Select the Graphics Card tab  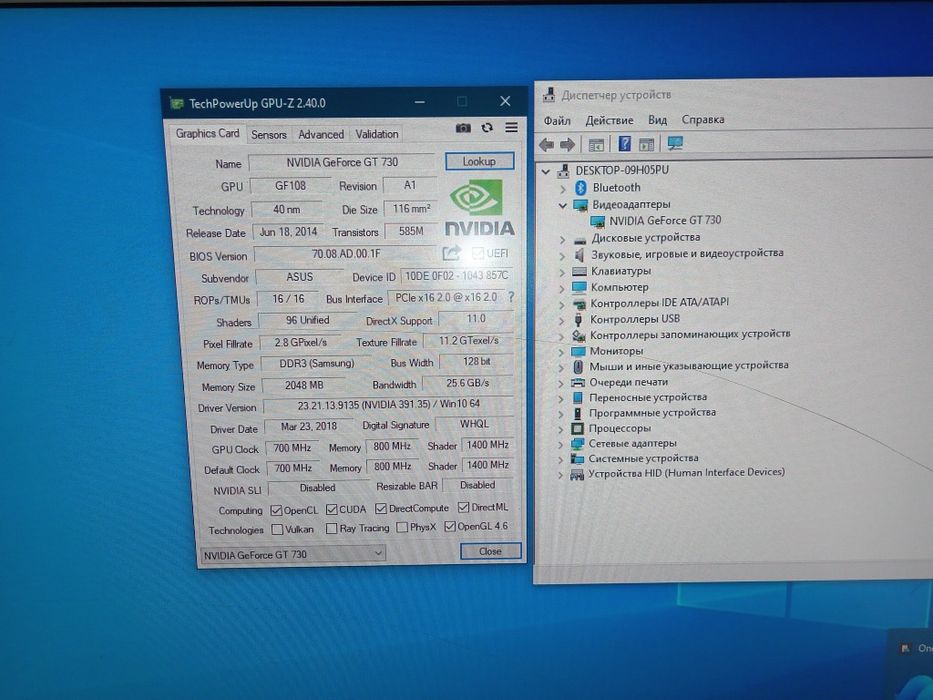(x=207, y=133)
